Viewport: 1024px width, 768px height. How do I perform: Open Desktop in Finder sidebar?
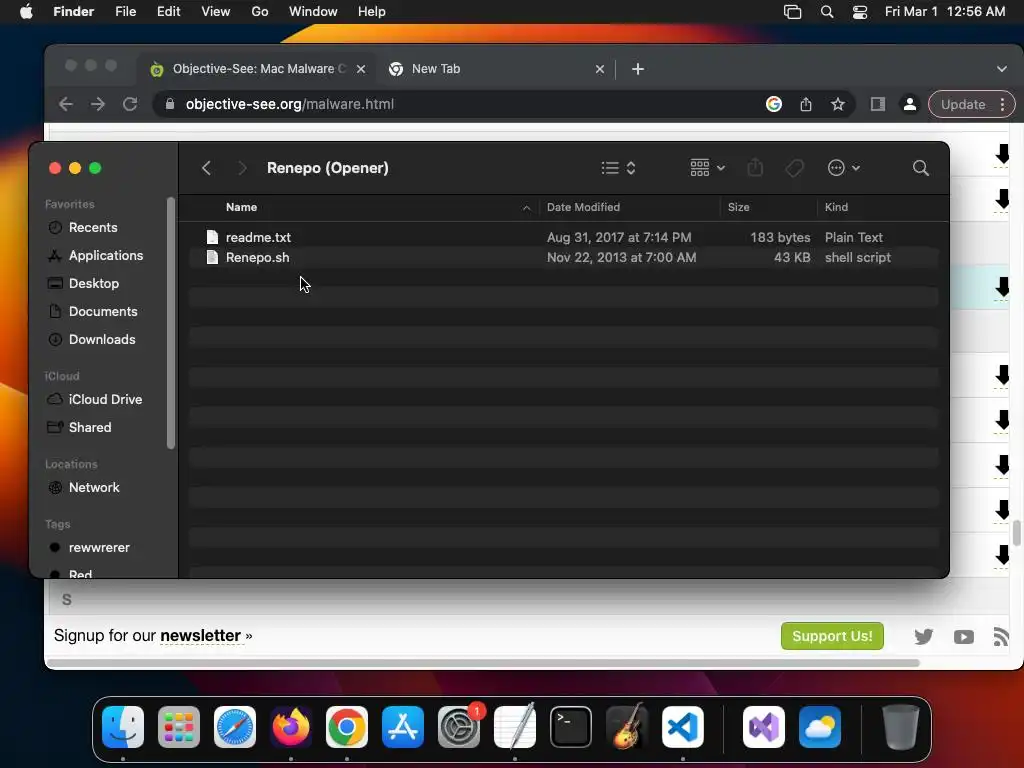pos(93,283)
